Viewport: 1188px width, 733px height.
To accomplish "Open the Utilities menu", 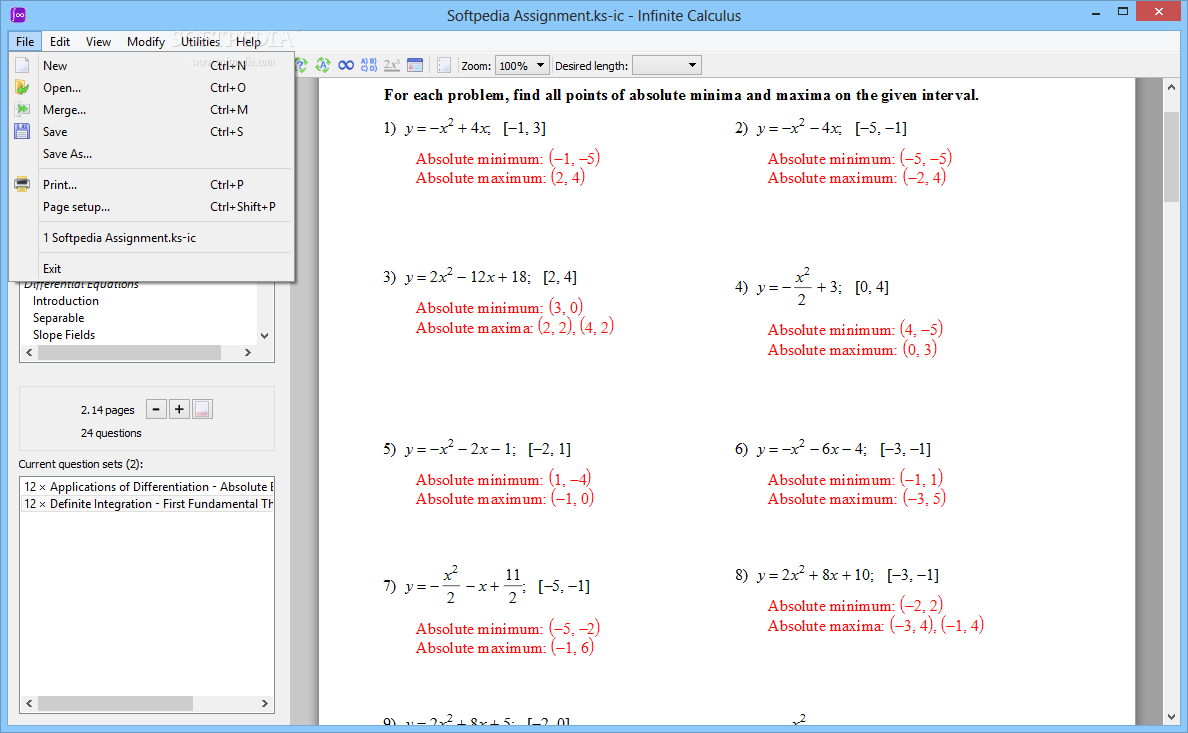I will (x=200, y=42).
